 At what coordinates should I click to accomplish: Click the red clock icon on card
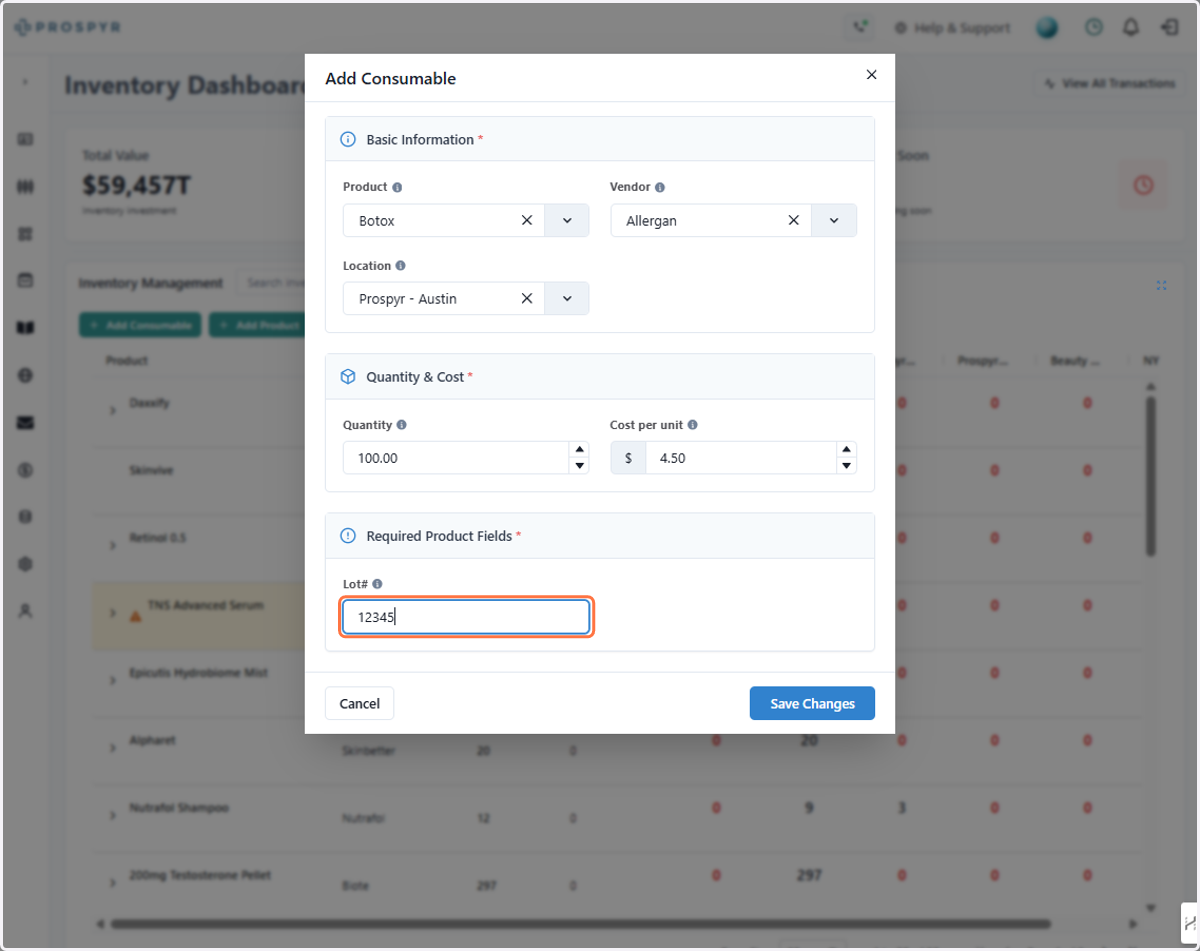pos(1143,185)
